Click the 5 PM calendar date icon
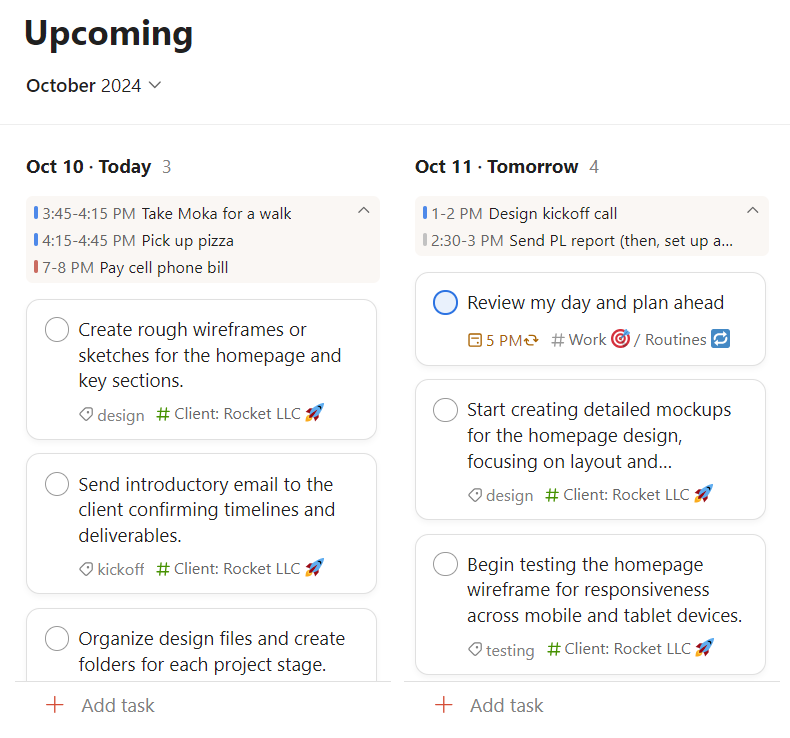Screen dimensions: 790x738 (x=475, y=340)
